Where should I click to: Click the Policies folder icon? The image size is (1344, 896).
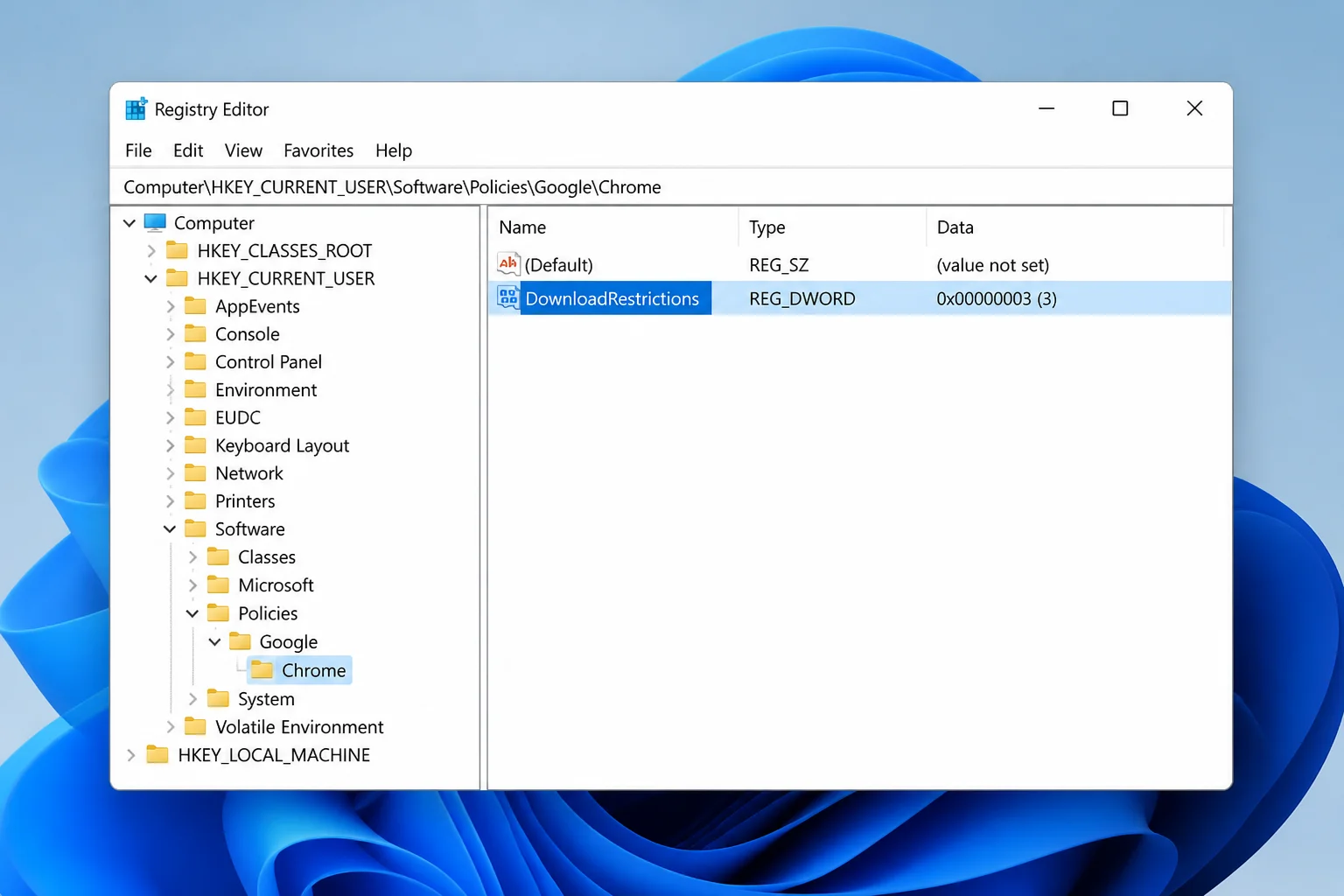pyautogui.click(x=218, y=612)
